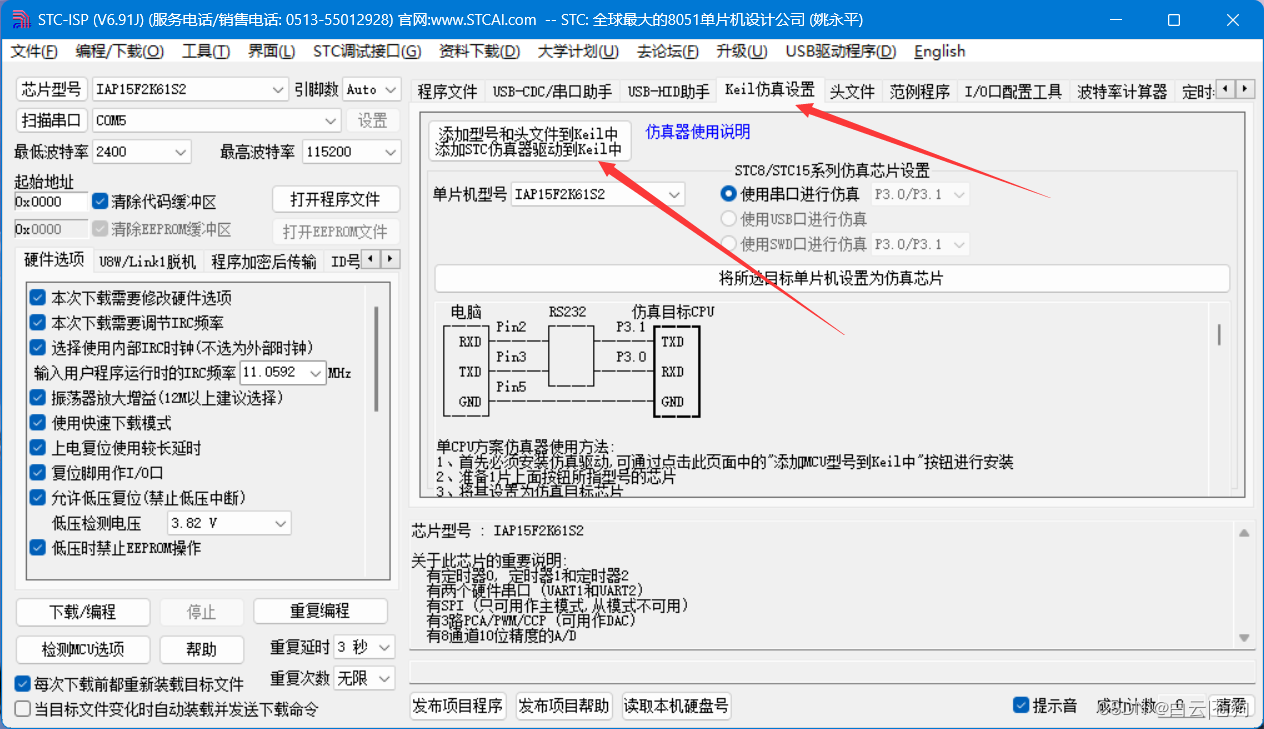Select 使用USB口进行仿真 radio button
Viewport: 1264px width, 729px height.
[x=728, y=219]
